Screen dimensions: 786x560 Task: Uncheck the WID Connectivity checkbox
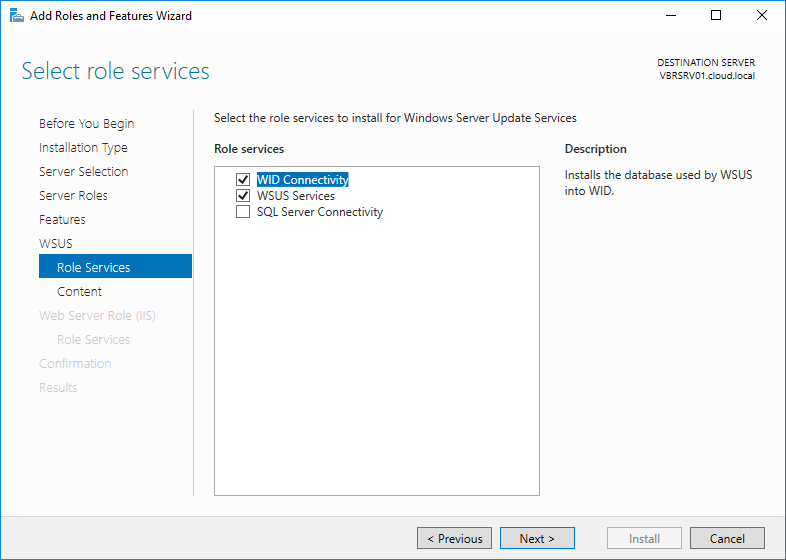click(243, 180)
